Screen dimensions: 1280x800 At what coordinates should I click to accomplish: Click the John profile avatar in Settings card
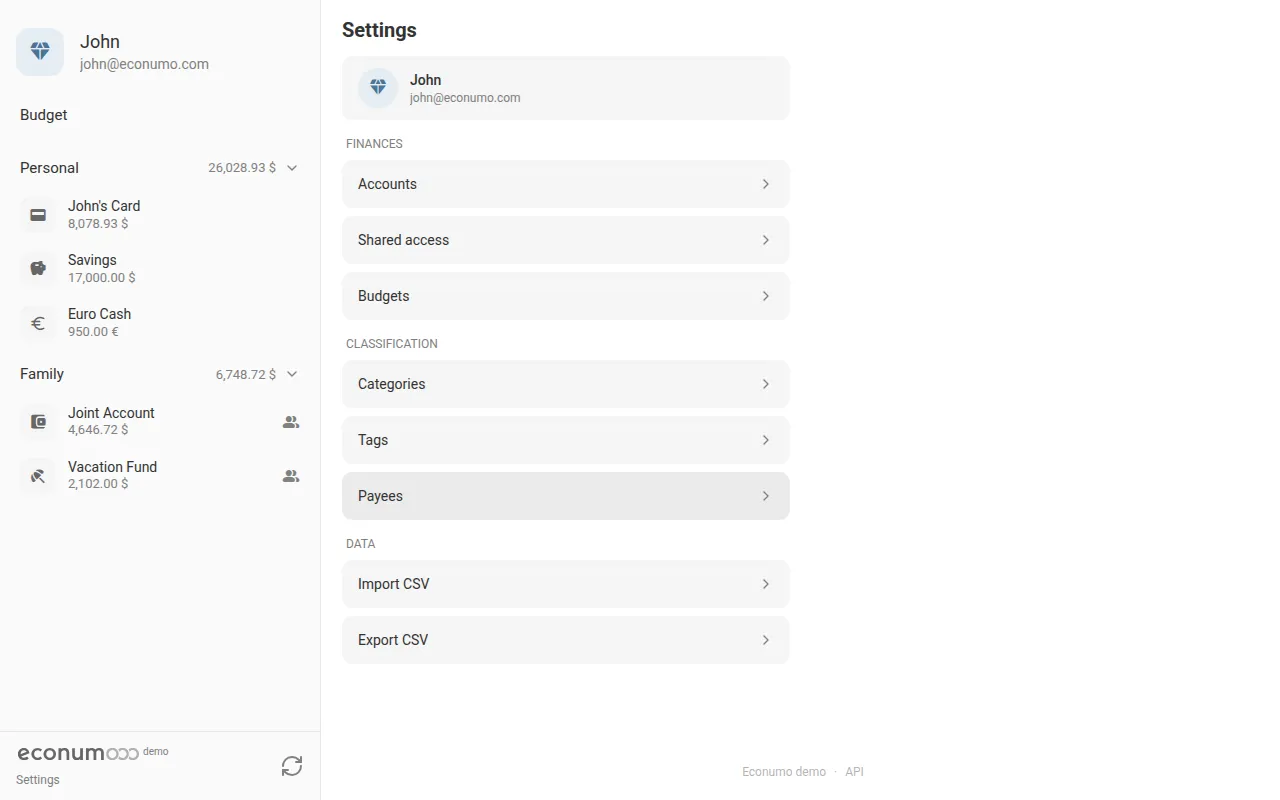(x=378, y=88)
